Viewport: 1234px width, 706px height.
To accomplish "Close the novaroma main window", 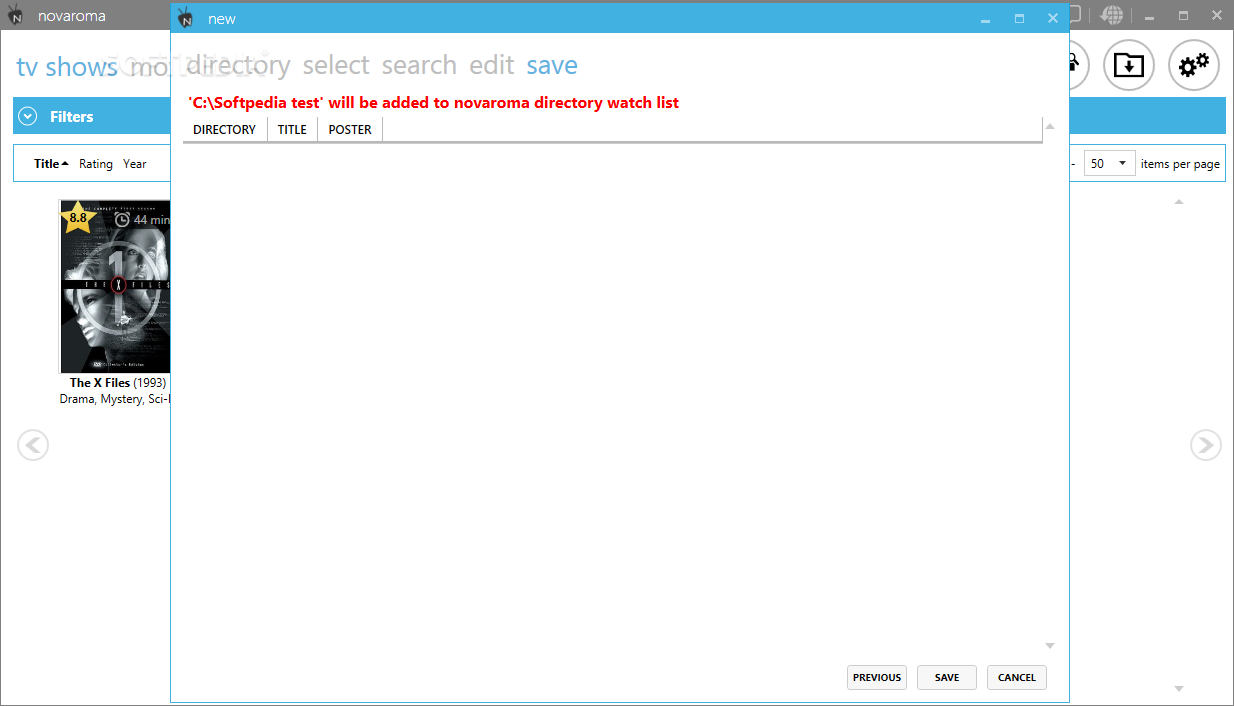I will tap(1216, 16).
